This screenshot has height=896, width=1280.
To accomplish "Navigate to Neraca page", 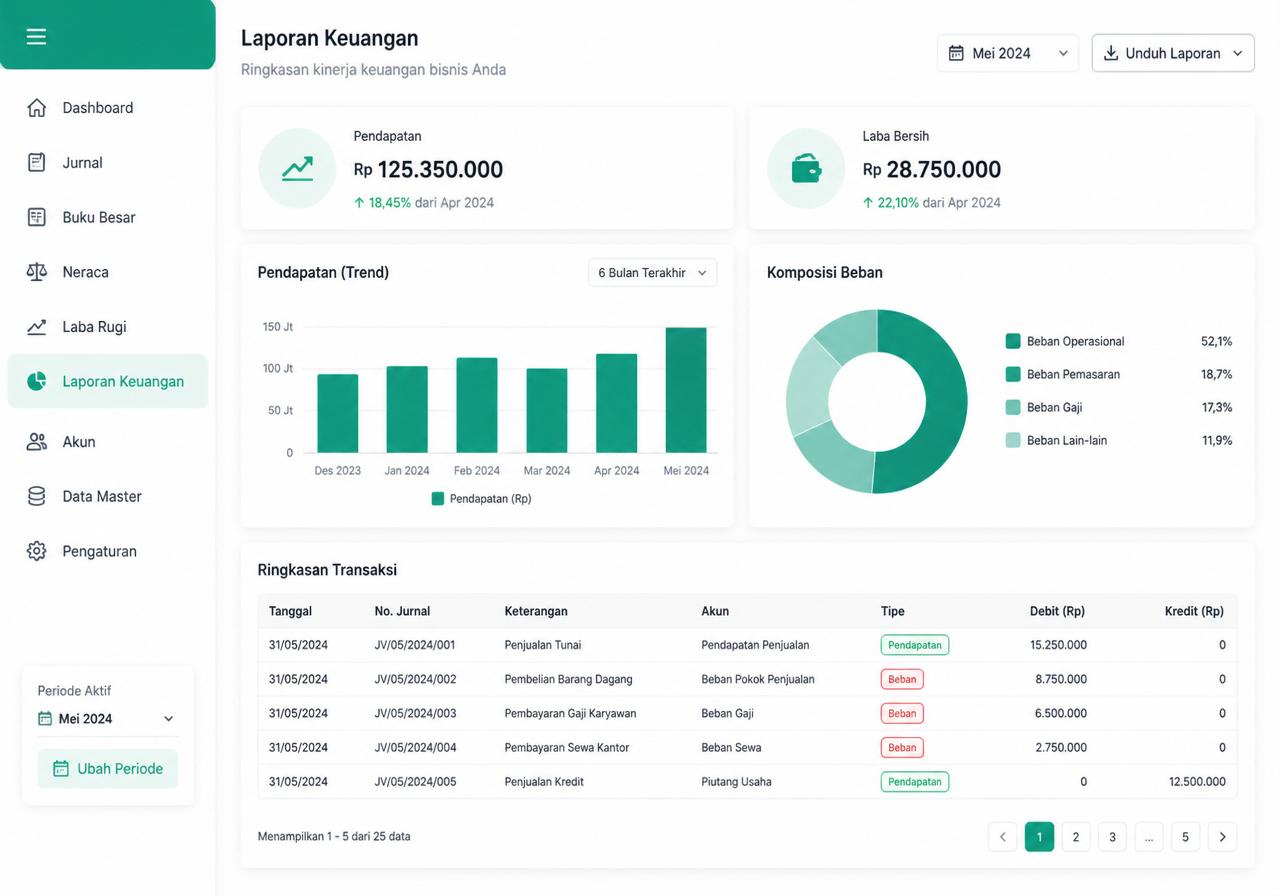I will pyautogui.click(x=108, y=272).
